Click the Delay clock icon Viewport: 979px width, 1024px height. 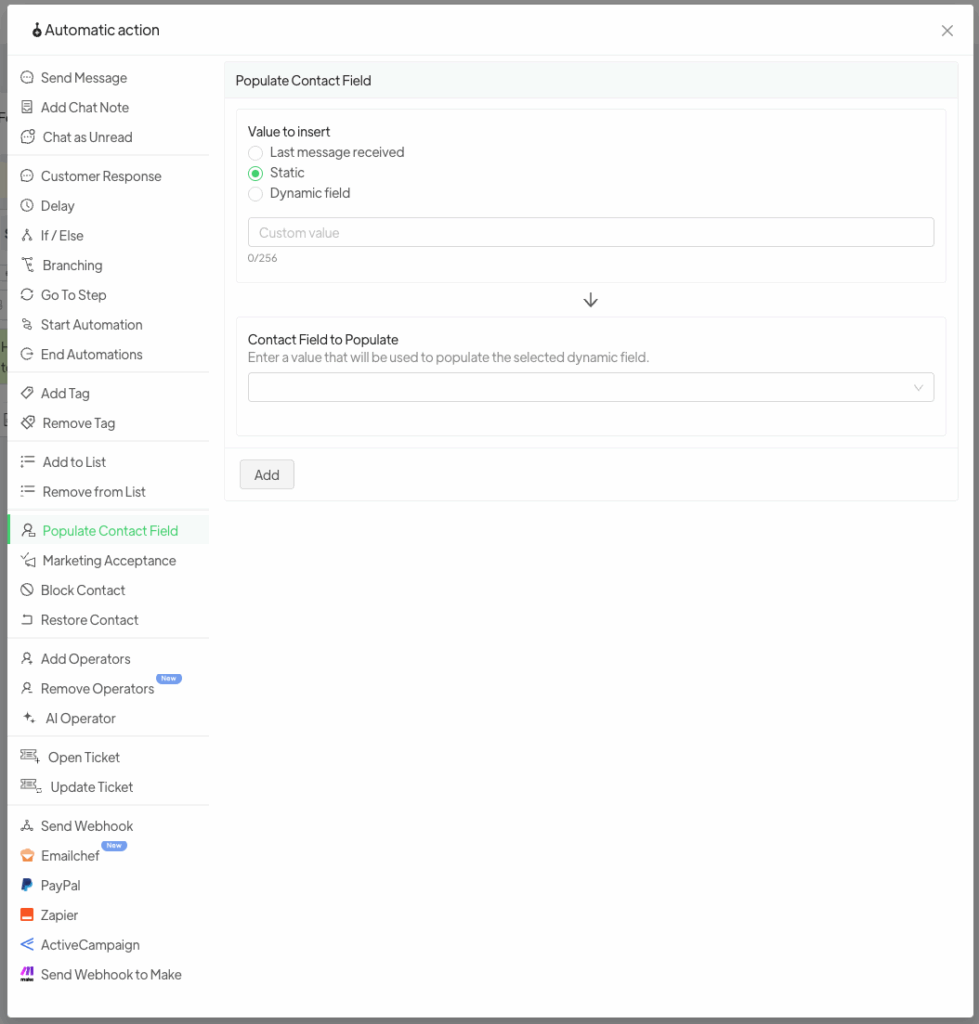click(x=27, y=206)
